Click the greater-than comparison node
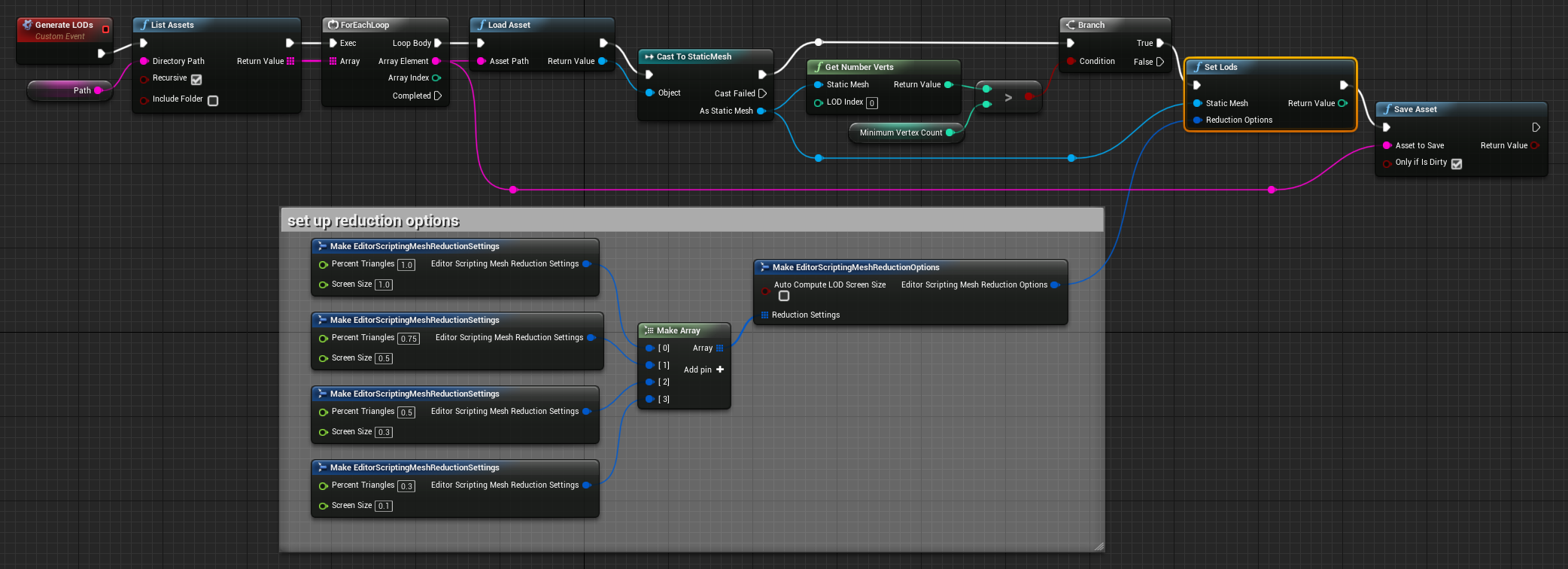Image resolution: width=1568 pixels, height=569 pixels. pyautogui.click(x=1008, y=97)
